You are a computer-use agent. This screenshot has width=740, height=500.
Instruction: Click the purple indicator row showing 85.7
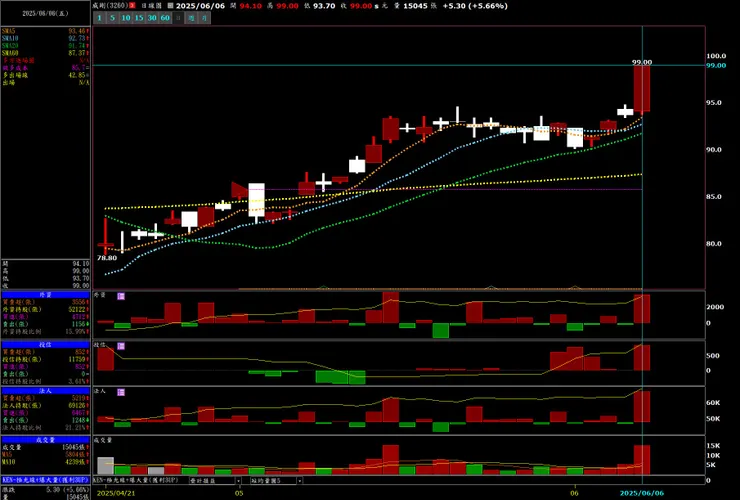coord(45,68)
